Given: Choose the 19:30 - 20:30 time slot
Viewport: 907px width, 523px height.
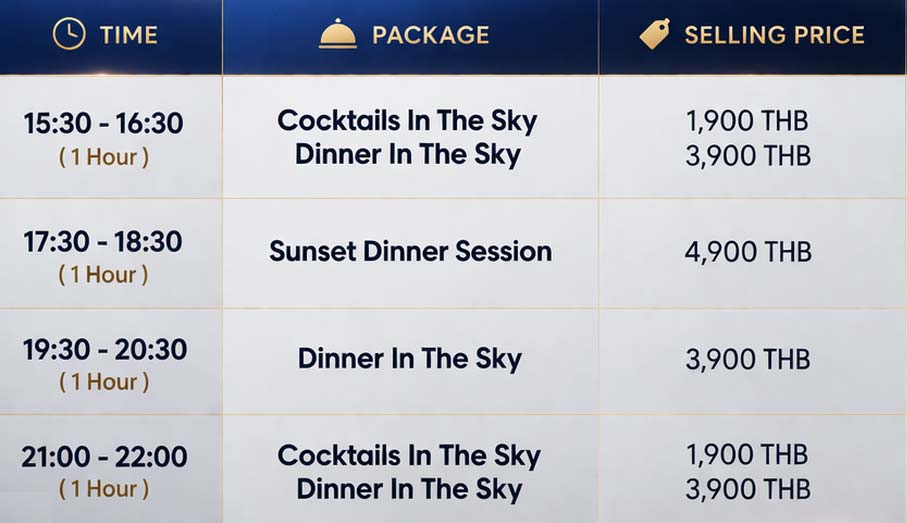Looking at the screenshot, I should [x=105, y=349].
